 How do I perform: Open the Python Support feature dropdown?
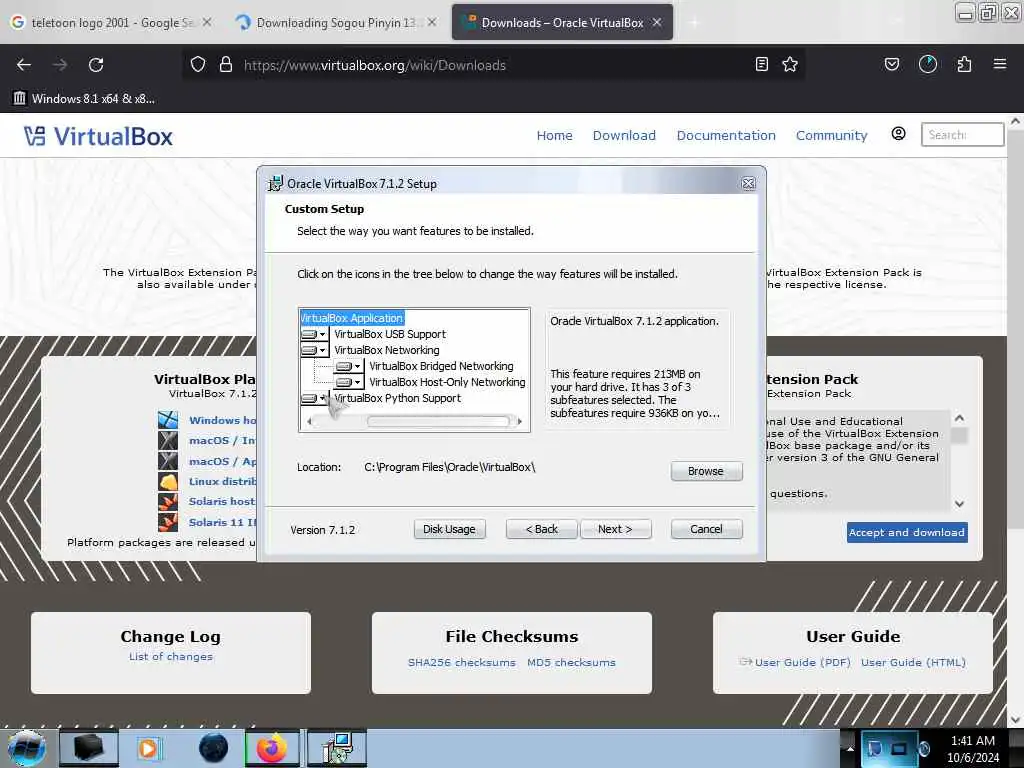click(314, 398)
